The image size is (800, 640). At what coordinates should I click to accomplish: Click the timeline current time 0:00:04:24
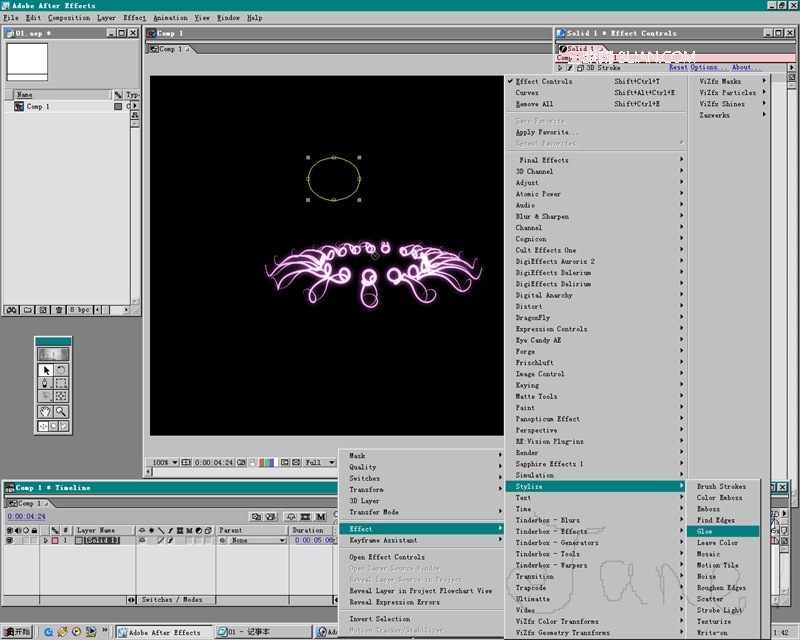coord(26,516)
